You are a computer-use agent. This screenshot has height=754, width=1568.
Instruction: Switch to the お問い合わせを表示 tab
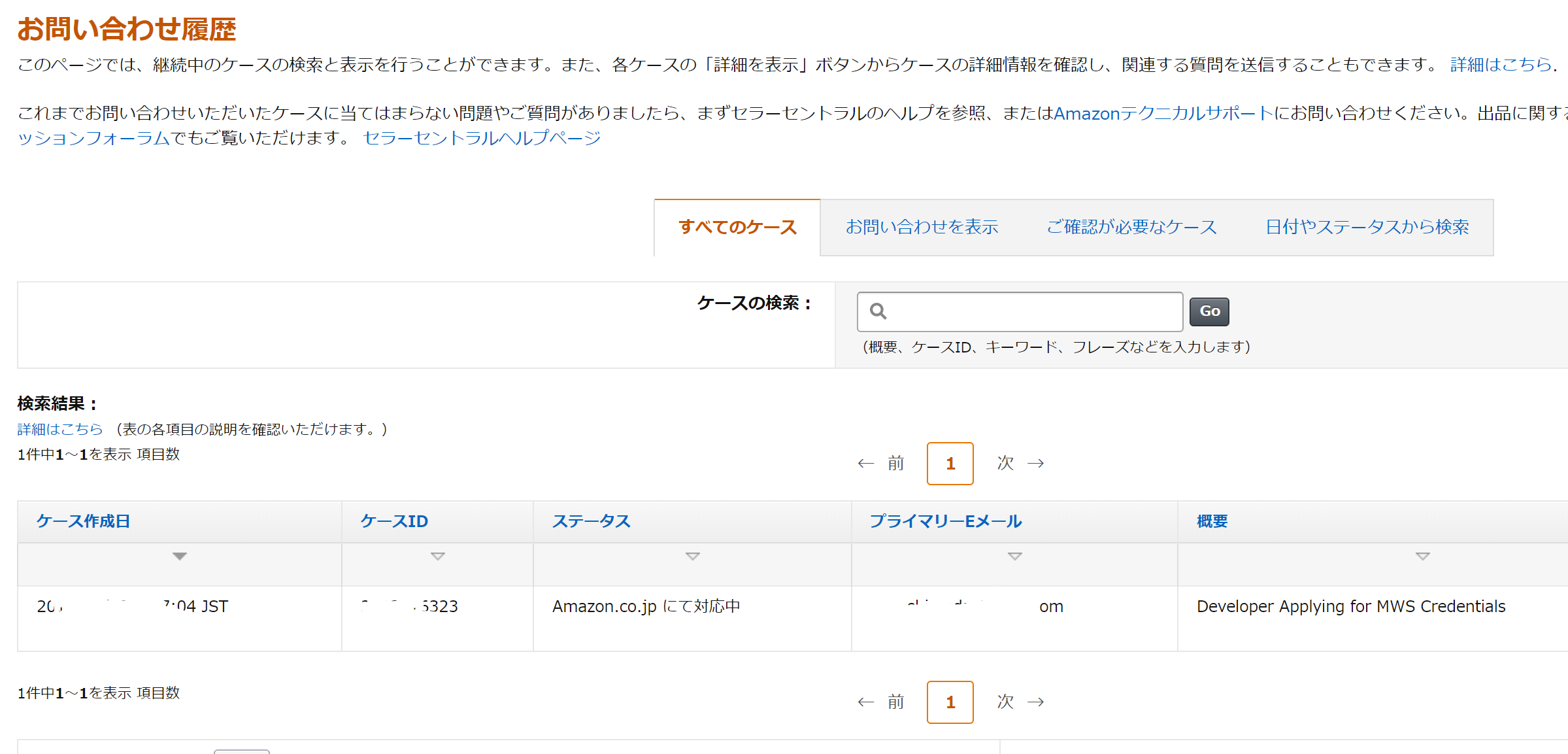tap(922, 227)
